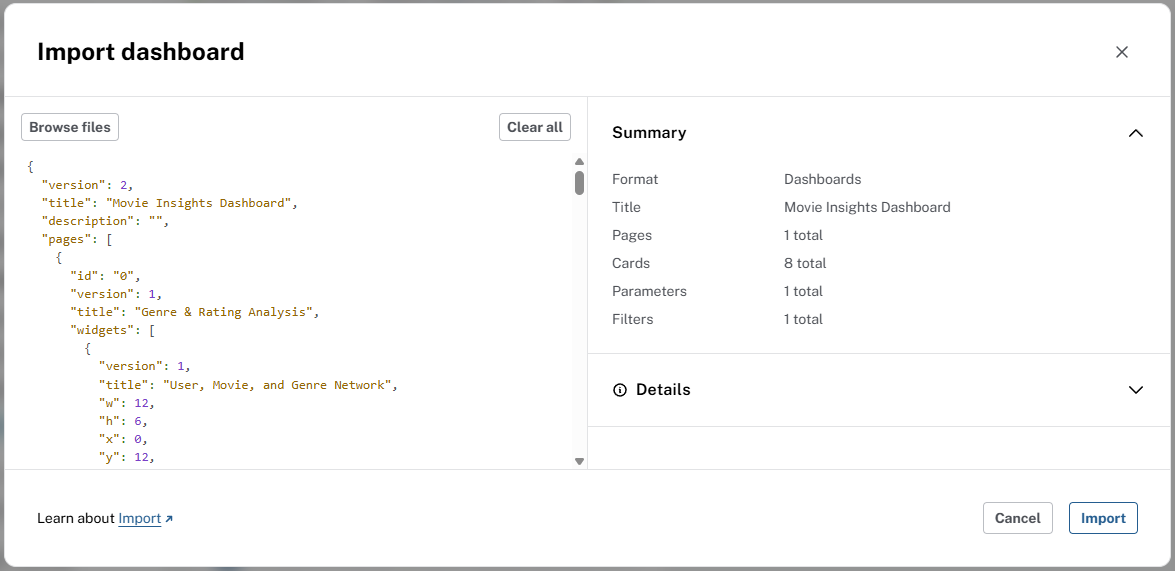1175x571 pixels.
Task: Click the "version": 2 JSON line
Action: click(87, 184)
